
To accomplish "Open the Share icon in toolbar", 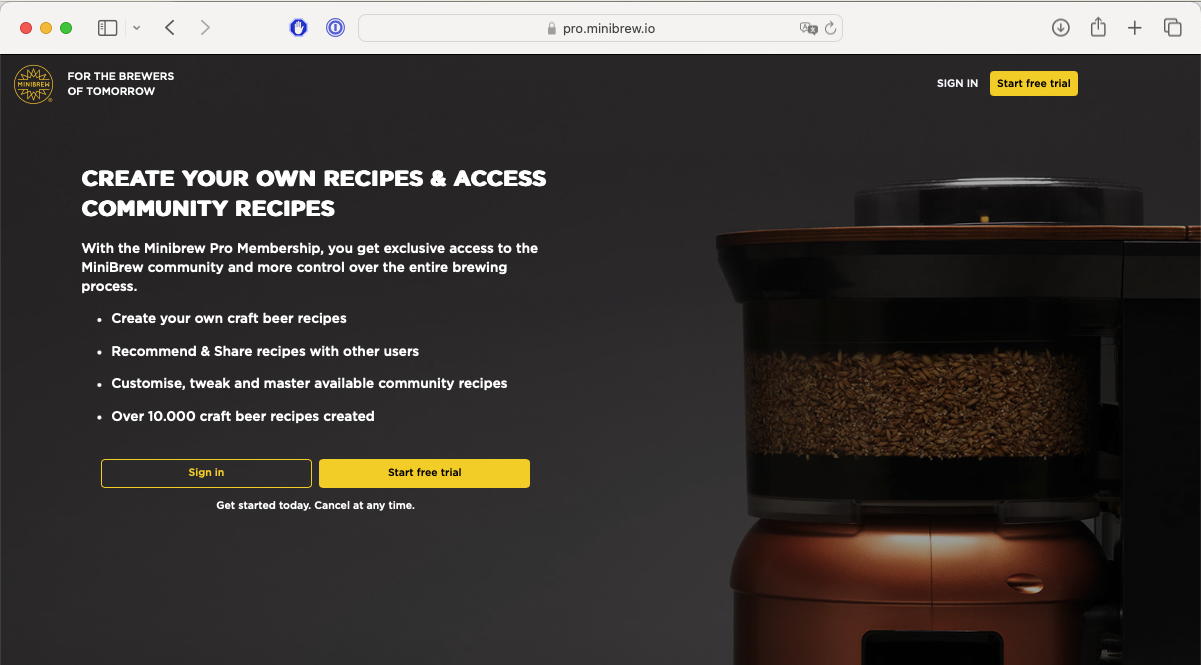I will (1098, 27).
